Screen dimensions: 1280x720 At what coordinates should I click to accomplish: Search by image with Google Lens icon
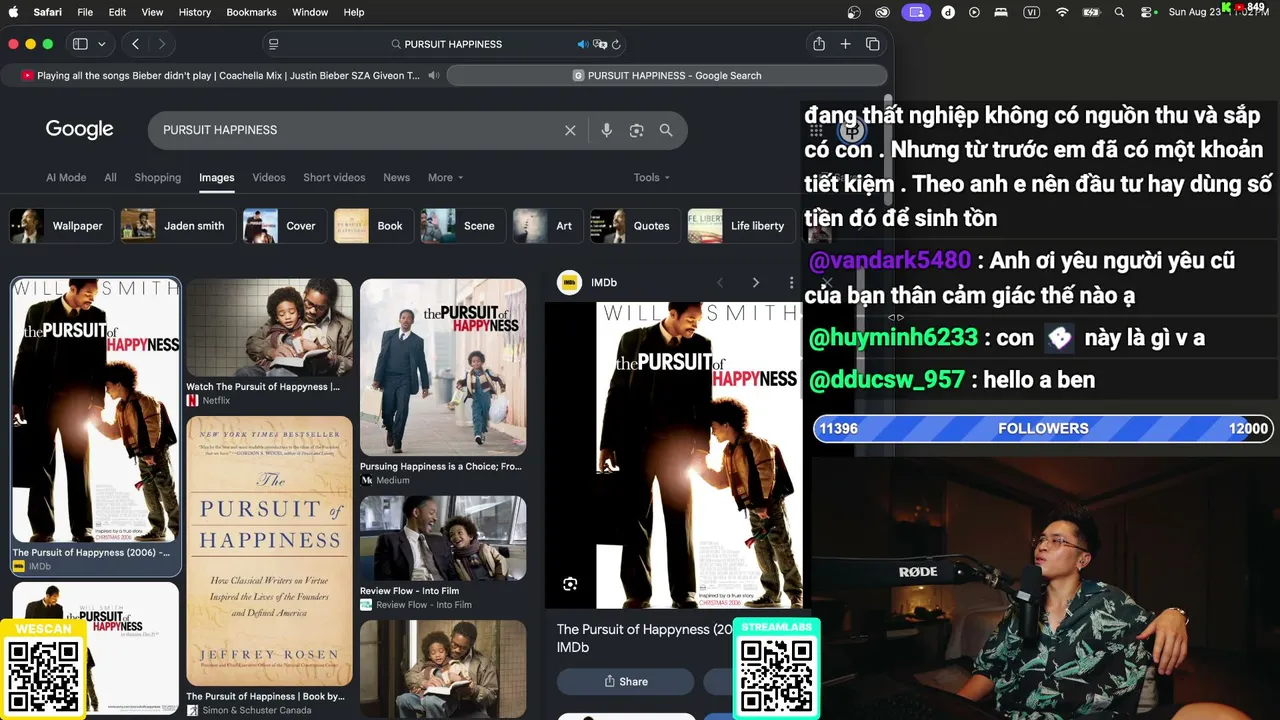click(x=636, y=130)
